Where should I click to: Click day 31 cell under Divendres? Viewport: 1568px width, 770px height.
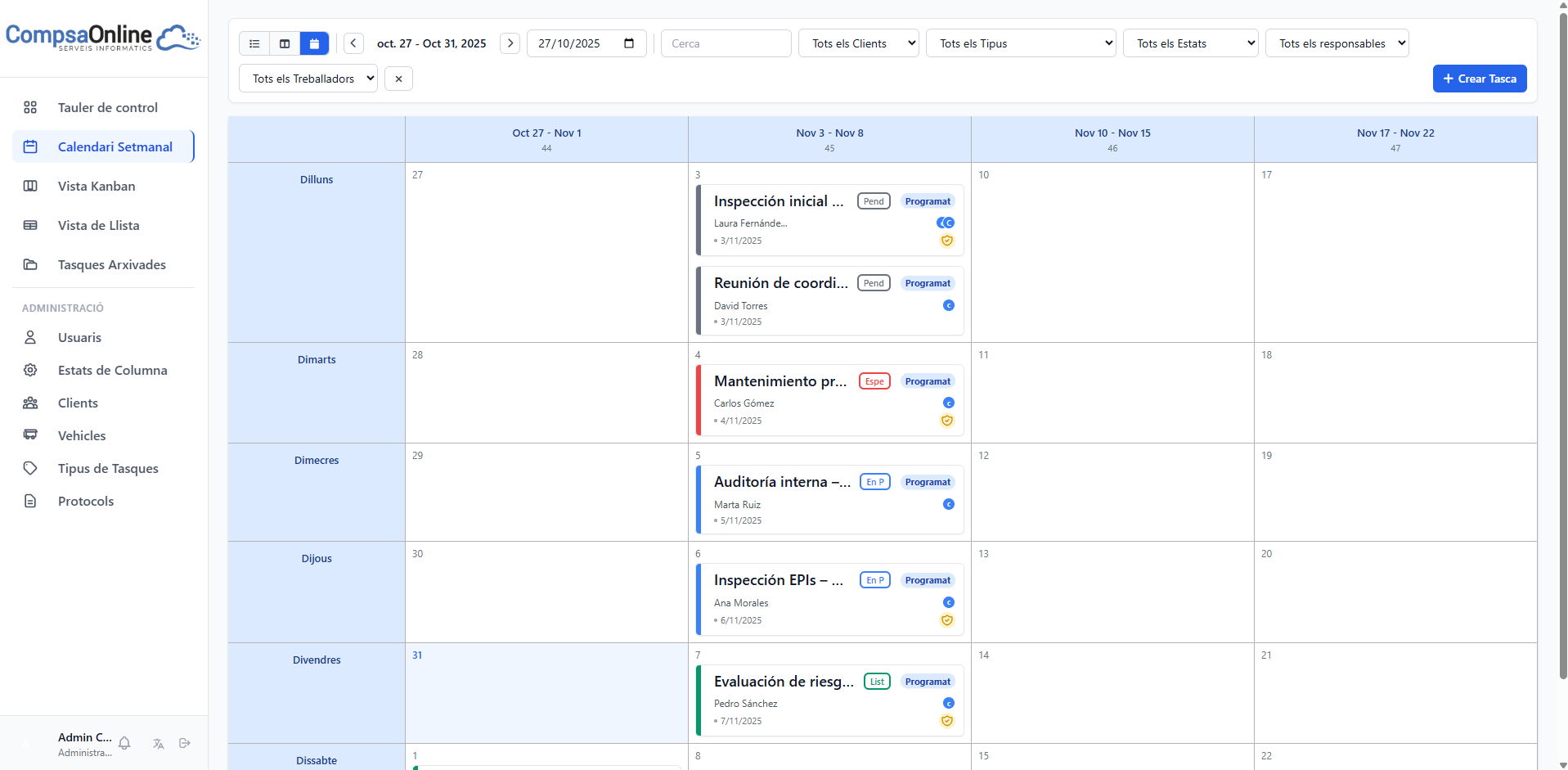click(x=546, y=693)
